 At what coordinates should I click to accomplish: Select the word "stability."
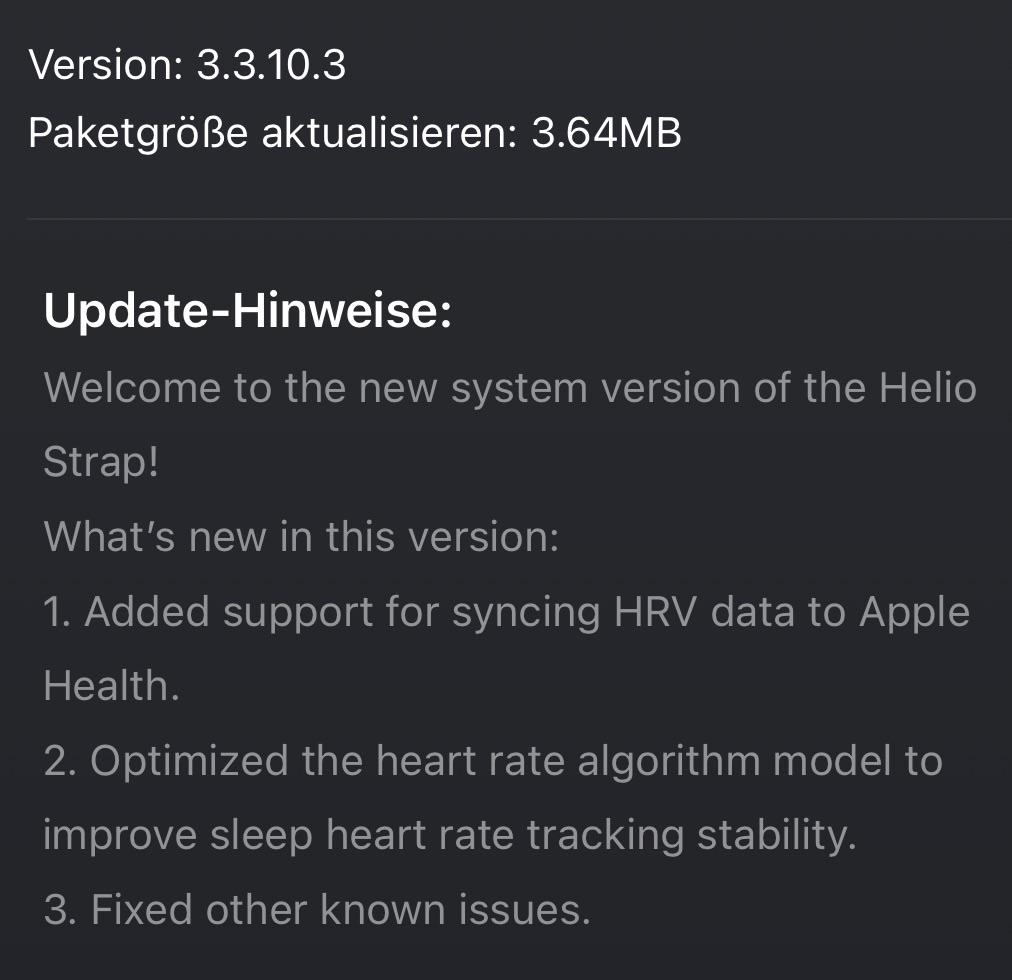(776, 836)
